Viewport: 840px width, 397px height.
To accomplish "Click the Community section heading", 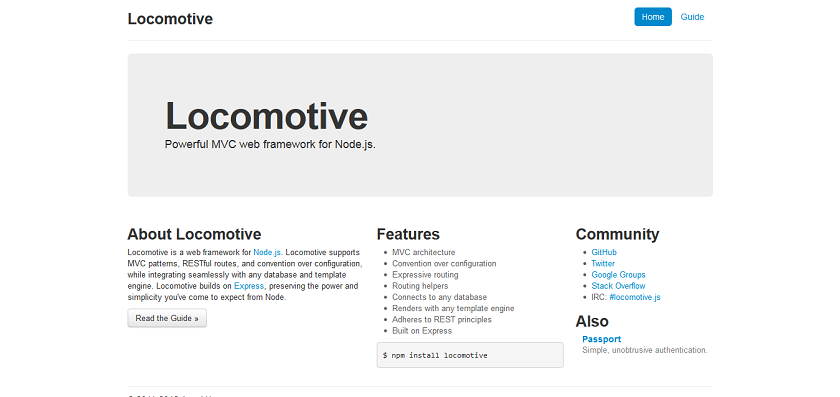I will pyautogui.click(x=617, y=234).
